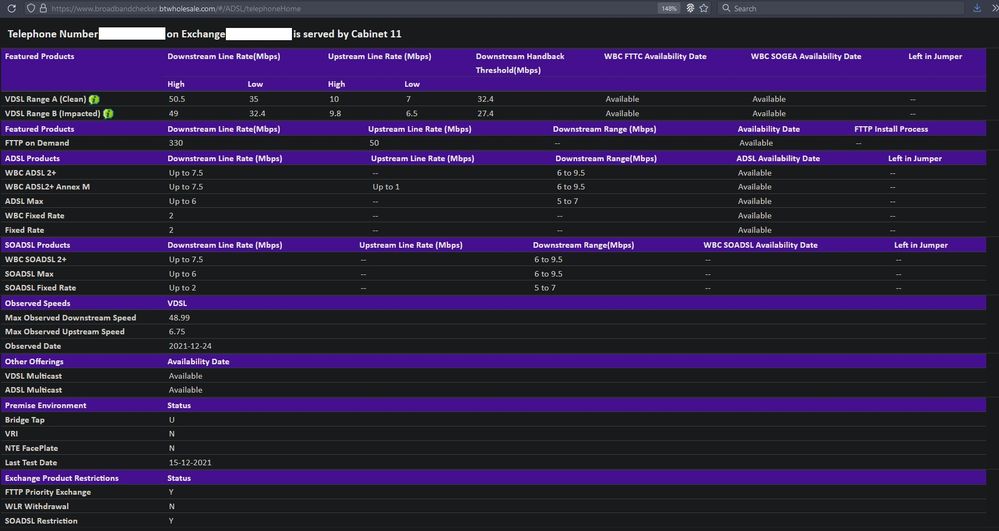Click the 'WBC ADSL2+ Annex M' row label
999x531 pixels.
click(x=47, y=187)
